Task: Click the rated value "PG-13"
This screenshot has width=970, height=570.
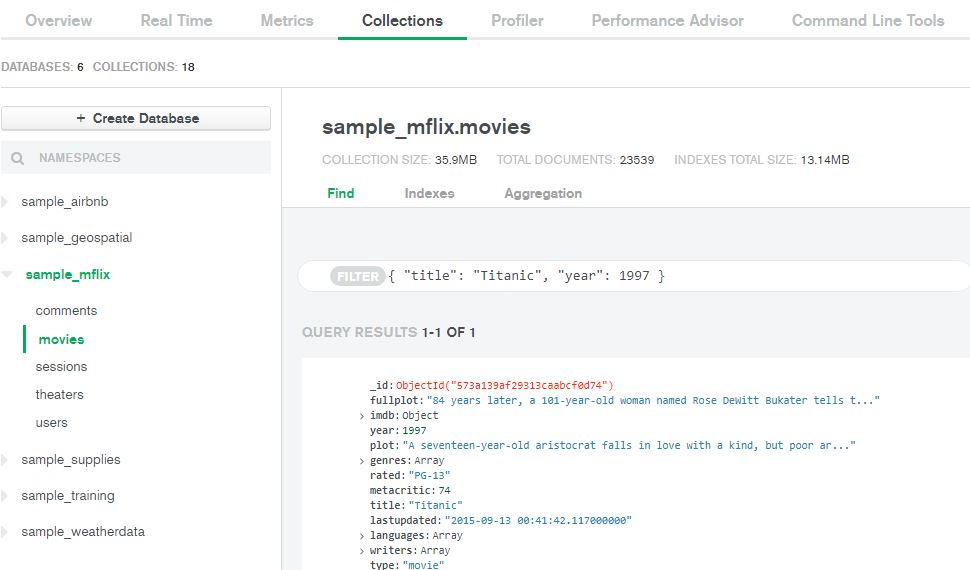Action: click(429, 475)
